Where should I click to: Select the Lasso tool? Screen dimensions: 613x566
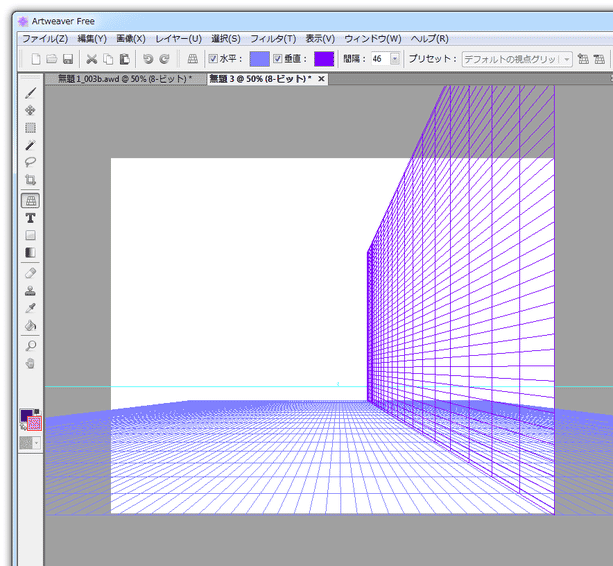[30, 162]
